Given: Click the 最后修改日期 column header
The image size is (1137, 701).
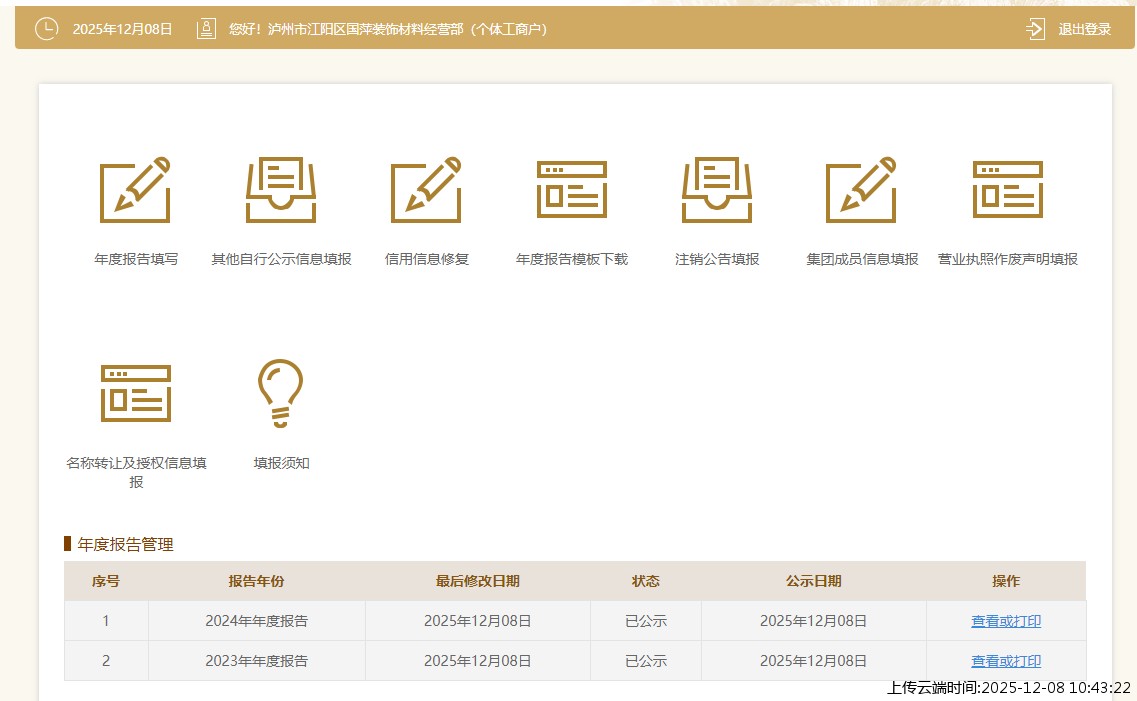Looking at the screenshot, I should [x=477, y=581].
